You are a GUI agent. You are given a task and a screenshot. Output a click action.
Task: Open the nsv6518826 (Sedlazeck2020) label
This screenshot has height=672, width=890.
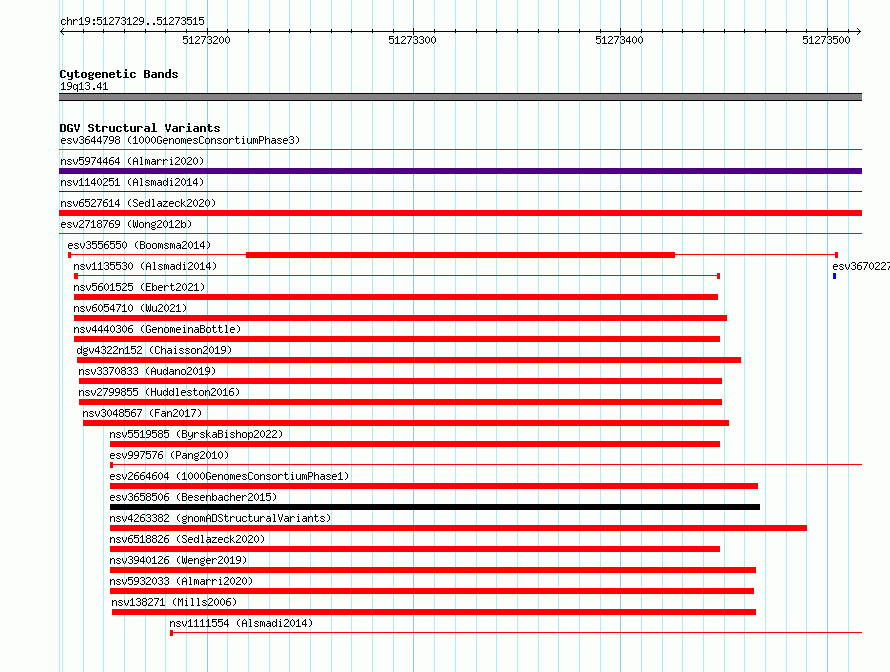187,539
